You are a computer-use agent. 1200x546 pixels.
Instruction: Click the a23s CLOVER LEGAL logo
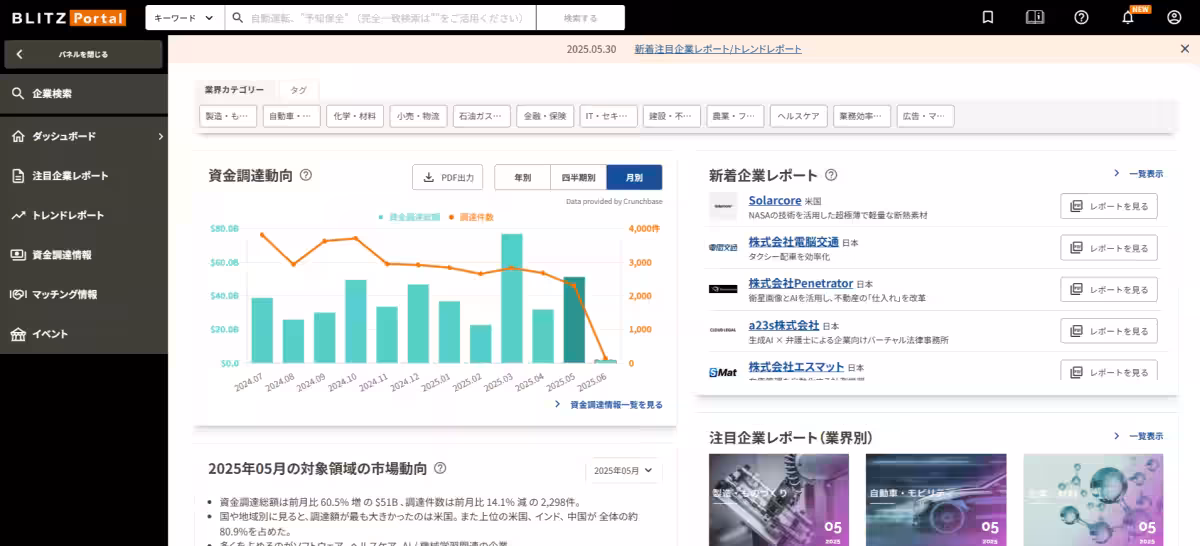point(723,330)
